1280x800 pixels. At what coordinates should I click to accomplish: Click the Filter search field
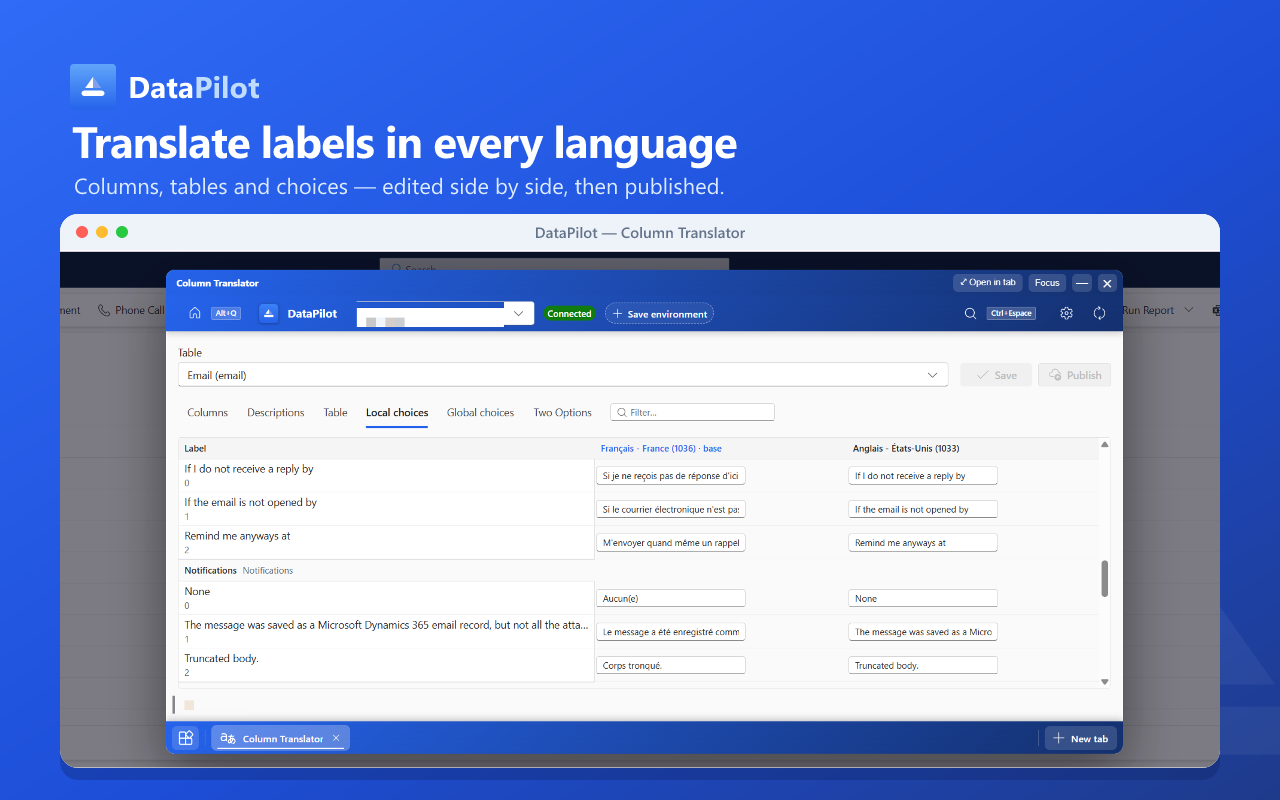pos(692,412)
